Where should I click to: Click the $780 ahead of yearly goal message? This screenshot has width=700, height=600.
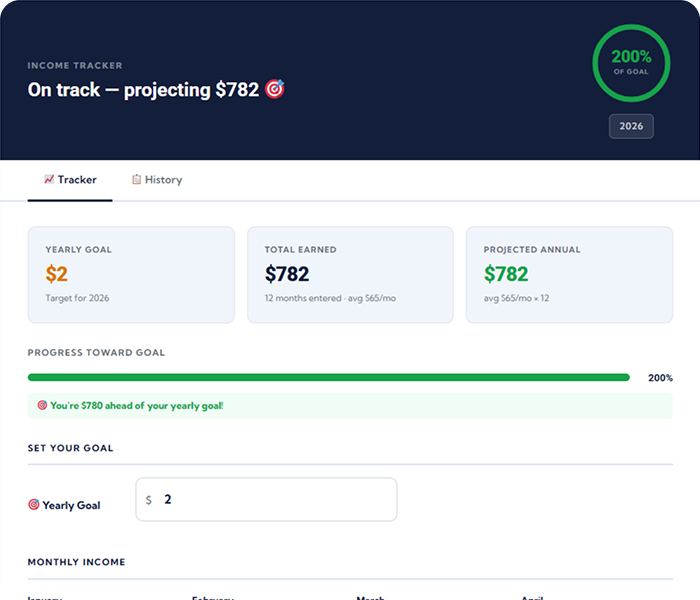pos(137,406)
